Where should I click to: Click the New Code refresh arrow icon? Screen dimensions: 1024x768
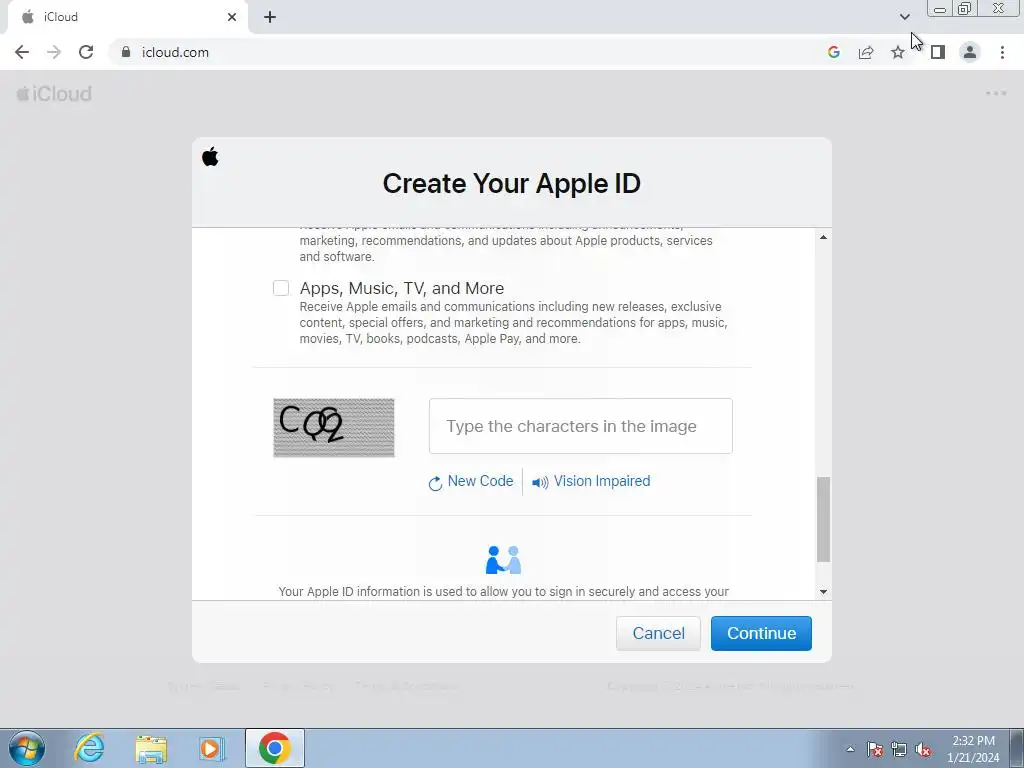(x=435, y=483)
